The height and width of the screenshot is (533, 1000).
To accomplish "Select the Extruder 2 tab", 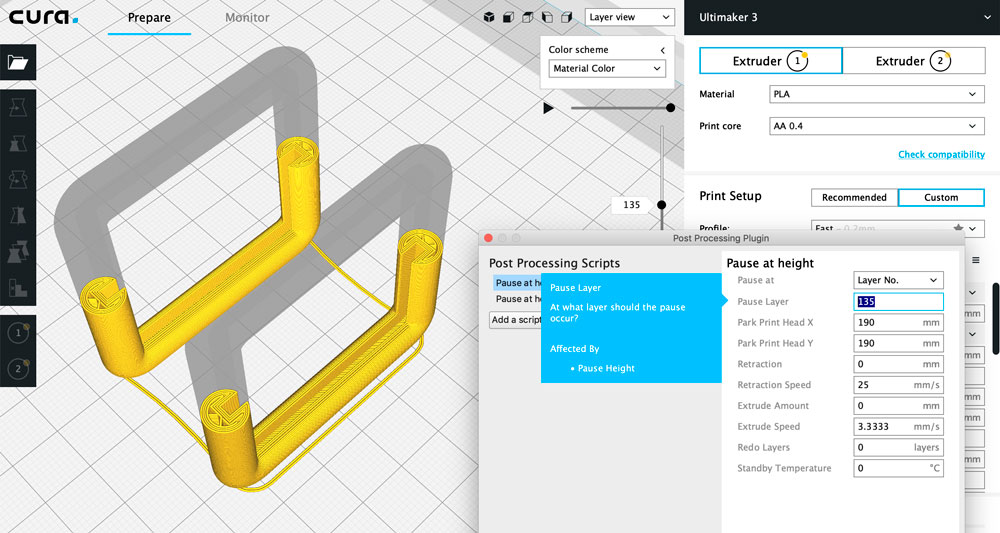I will coord(913,61).
